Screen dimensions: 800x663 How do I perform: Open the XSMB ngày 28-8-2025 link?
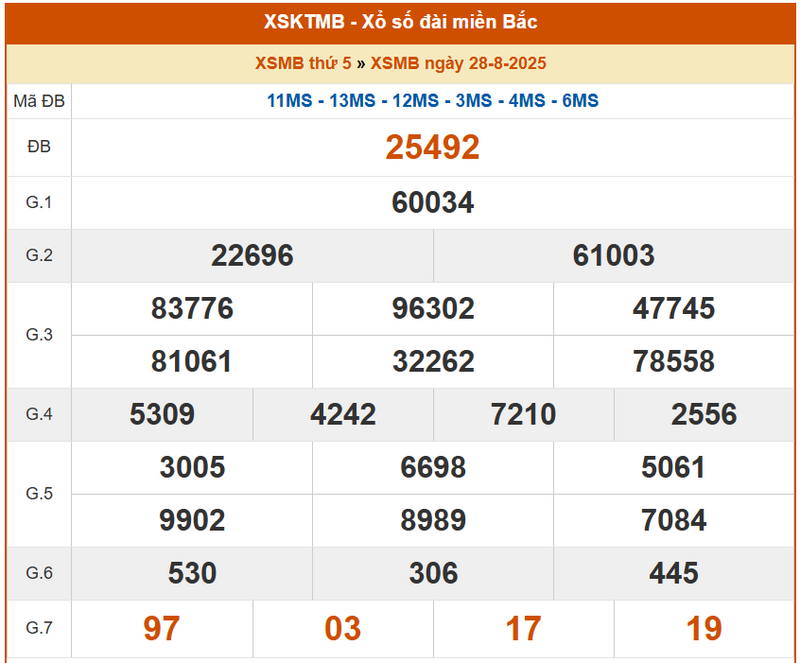pos(458,63)
